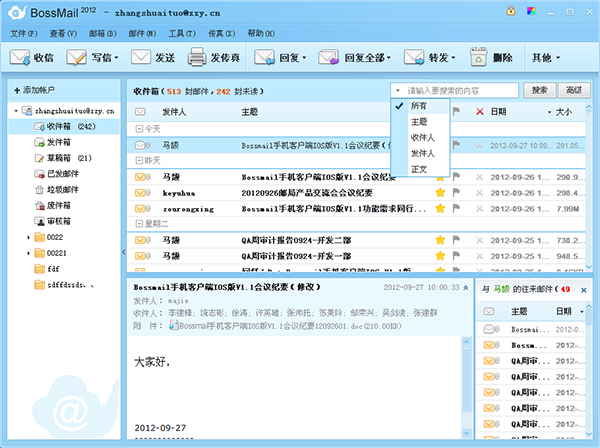Click 添加帐户 add account button
The width and height of the screenshot is (600, 448).
point(34,90)
